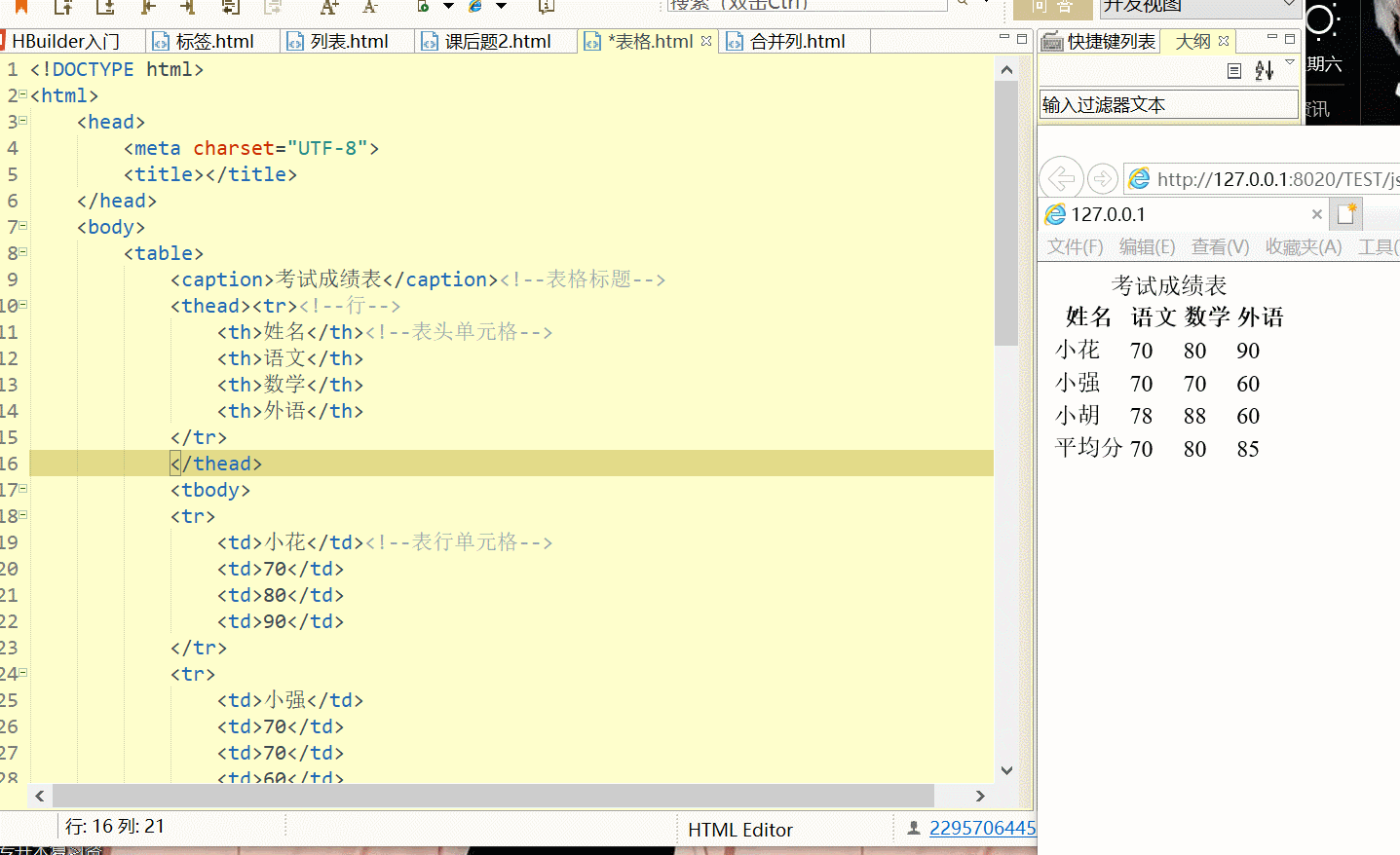Viewport: 1400px width, 855px height.
Task: Open the outline panel view menu arrow
Action: [1290, 62]
